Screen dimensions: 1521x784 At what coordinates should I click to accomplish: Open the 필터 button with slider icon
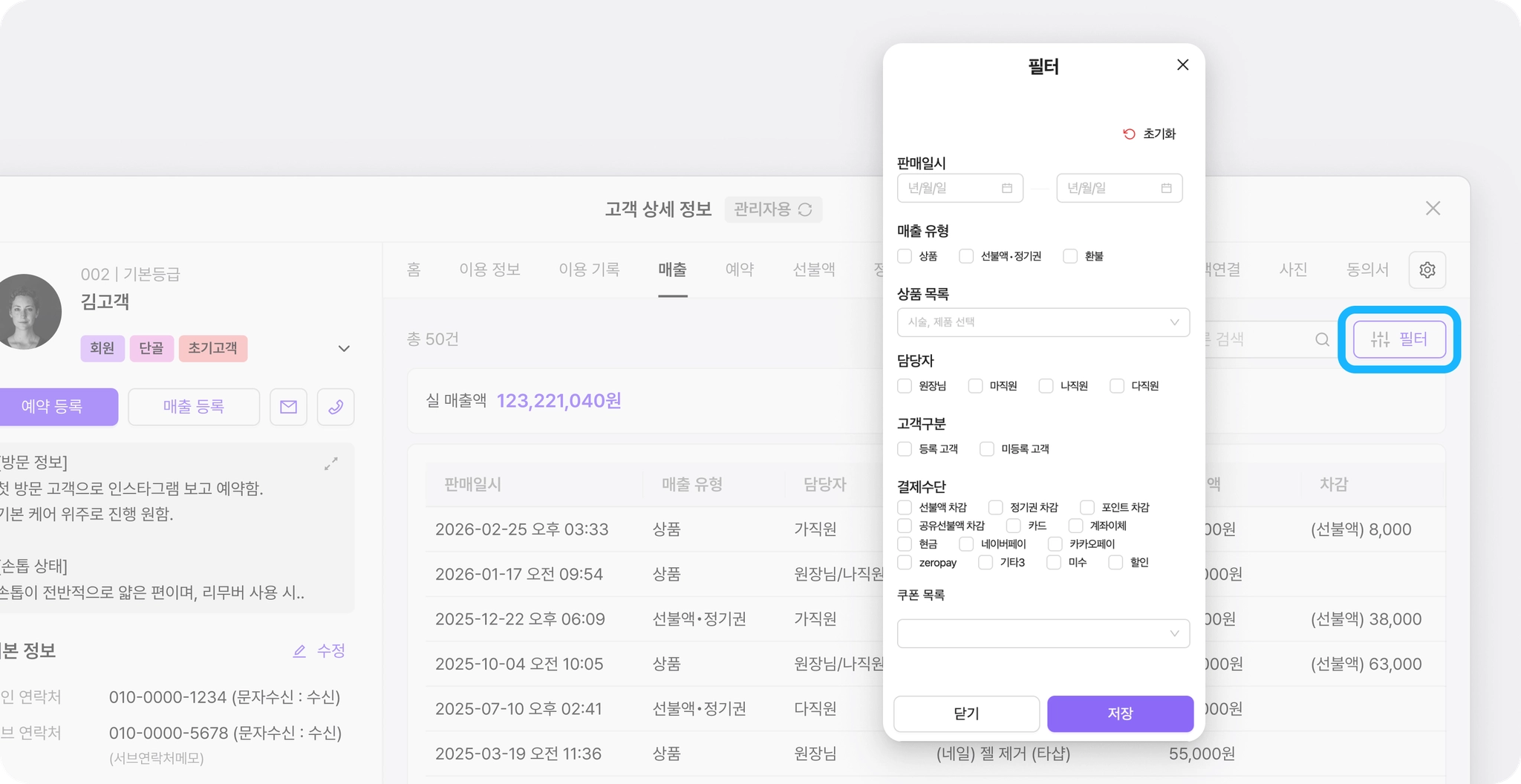click(x=1399, y=339)
